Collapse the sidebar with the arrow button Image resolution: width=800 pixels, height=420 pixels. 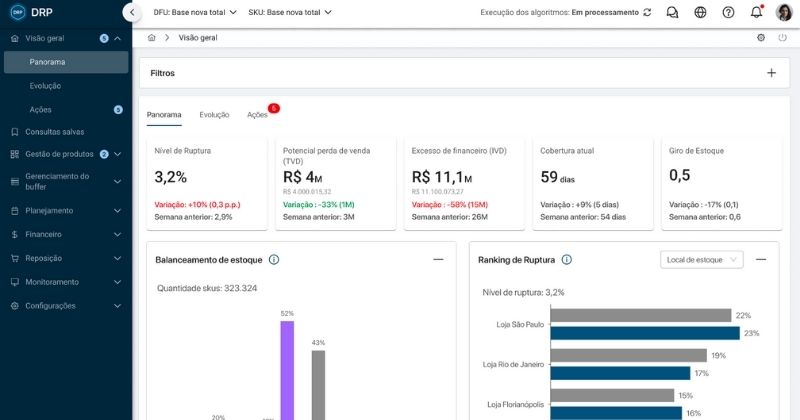click(132, 12)
